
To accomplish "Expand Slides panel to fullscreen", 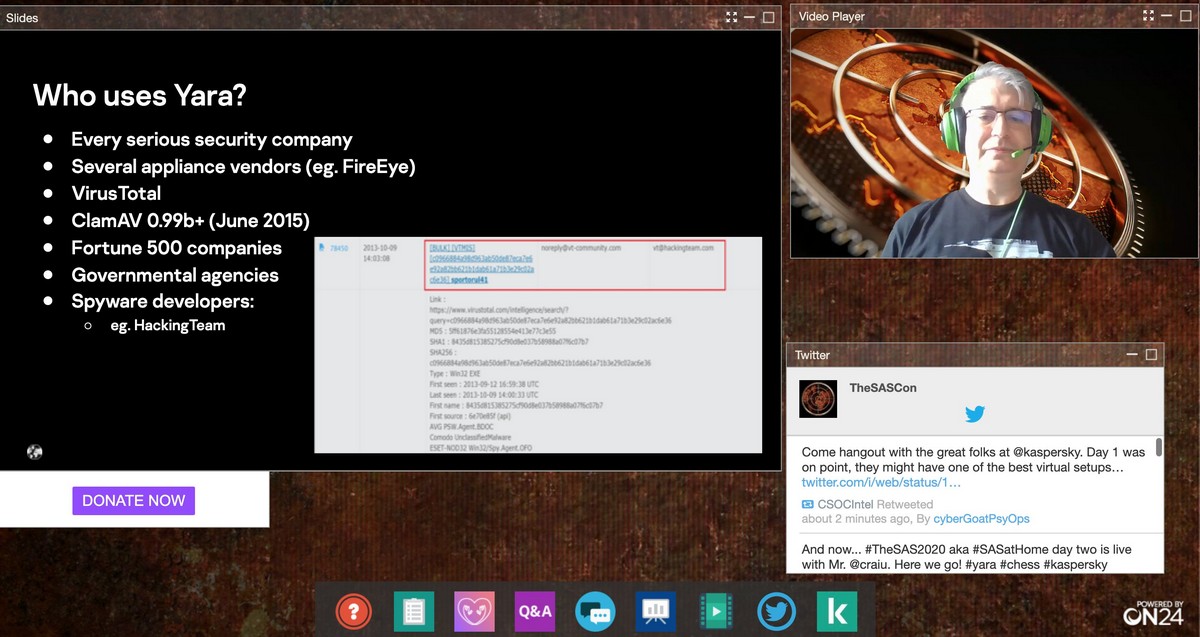I will pos(731,17).
